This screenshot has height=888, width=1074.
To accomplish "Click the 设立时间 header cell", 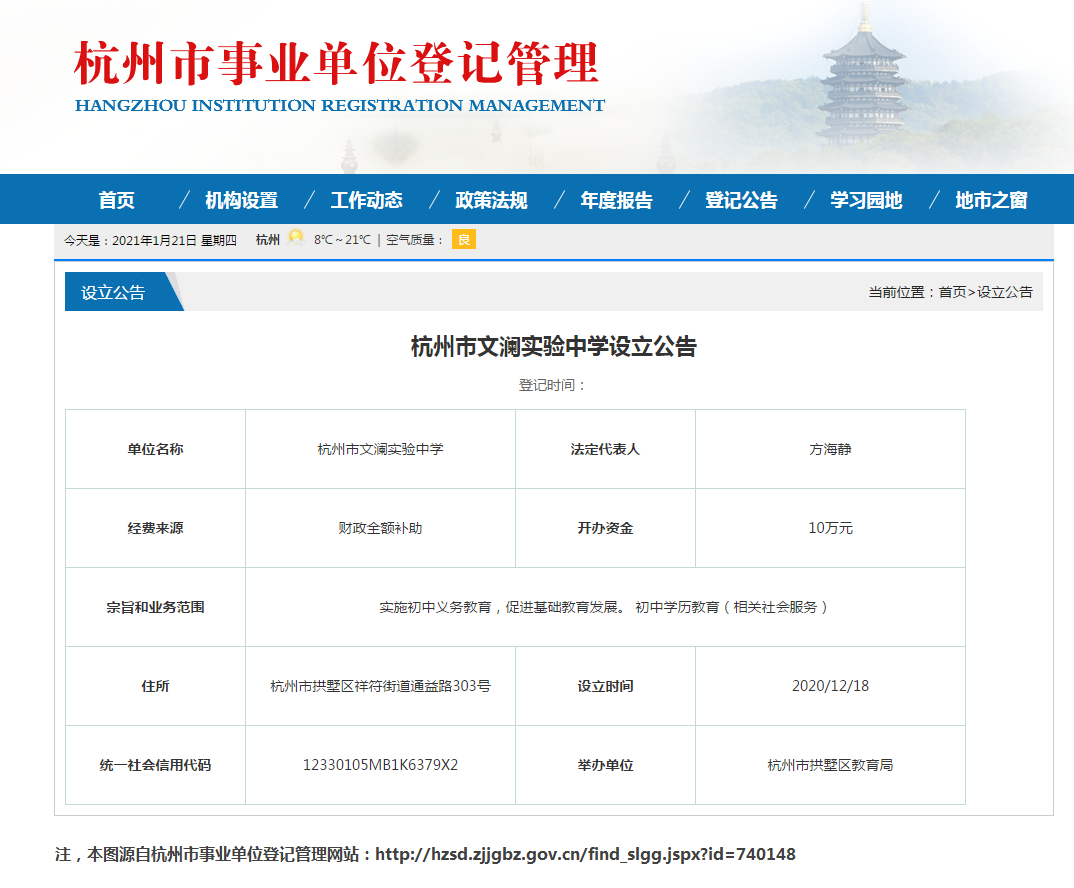I will (605, 686).
